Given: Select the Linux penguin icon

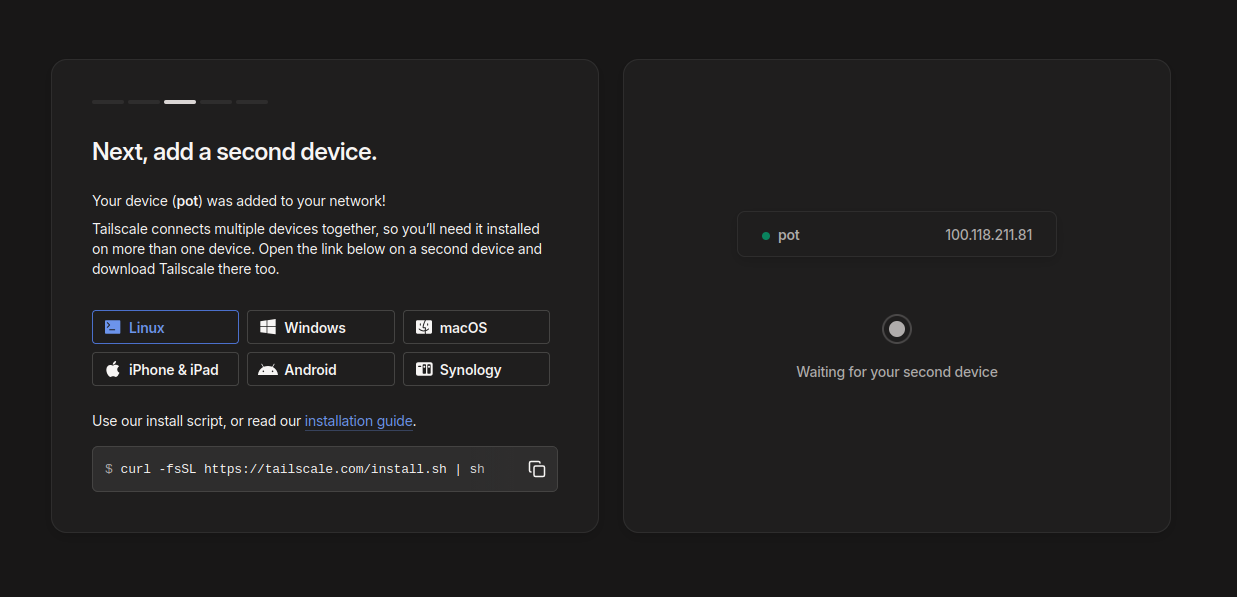Looking at the screenshot, I should coord(113,326).
